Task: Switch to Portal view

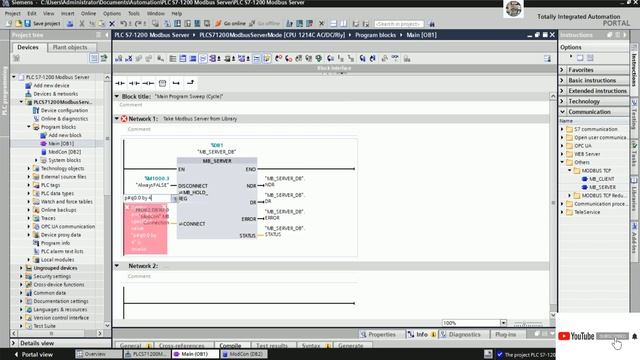Action: [x=33, y=354]
